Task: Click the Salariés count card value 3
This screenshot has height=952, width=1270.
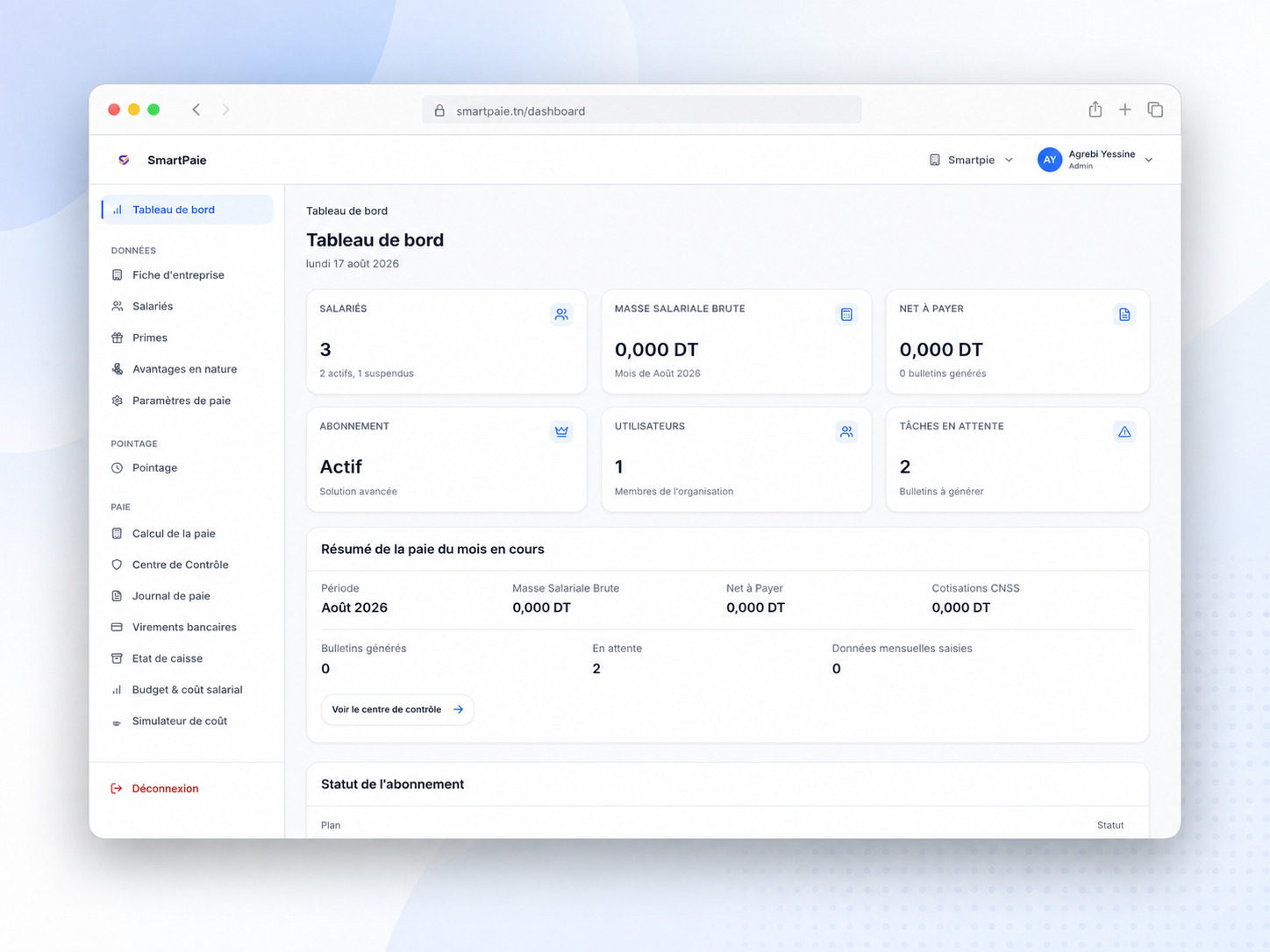Action: point(325,350)
